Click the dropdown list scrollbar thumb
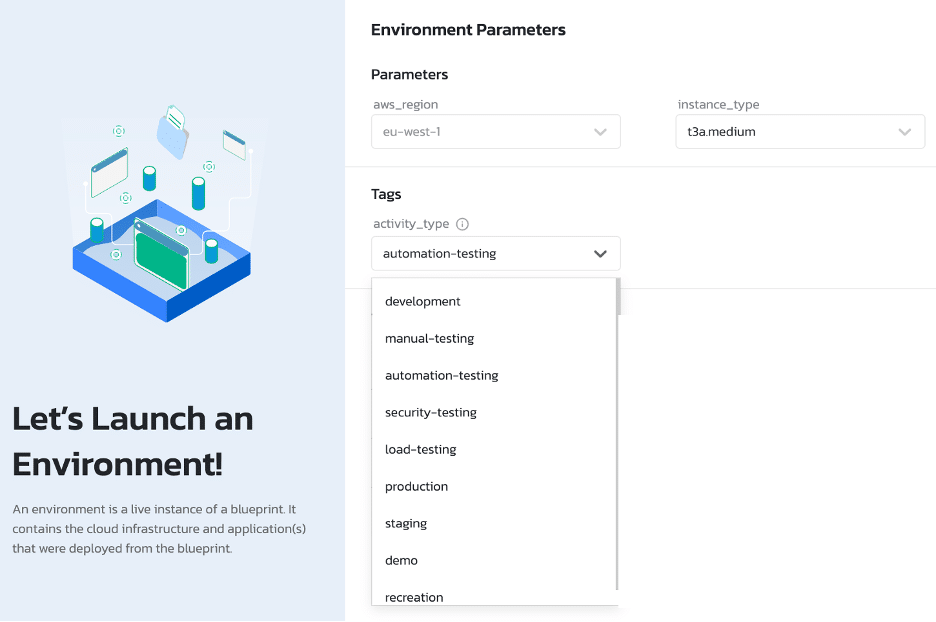 click(618, 296)
